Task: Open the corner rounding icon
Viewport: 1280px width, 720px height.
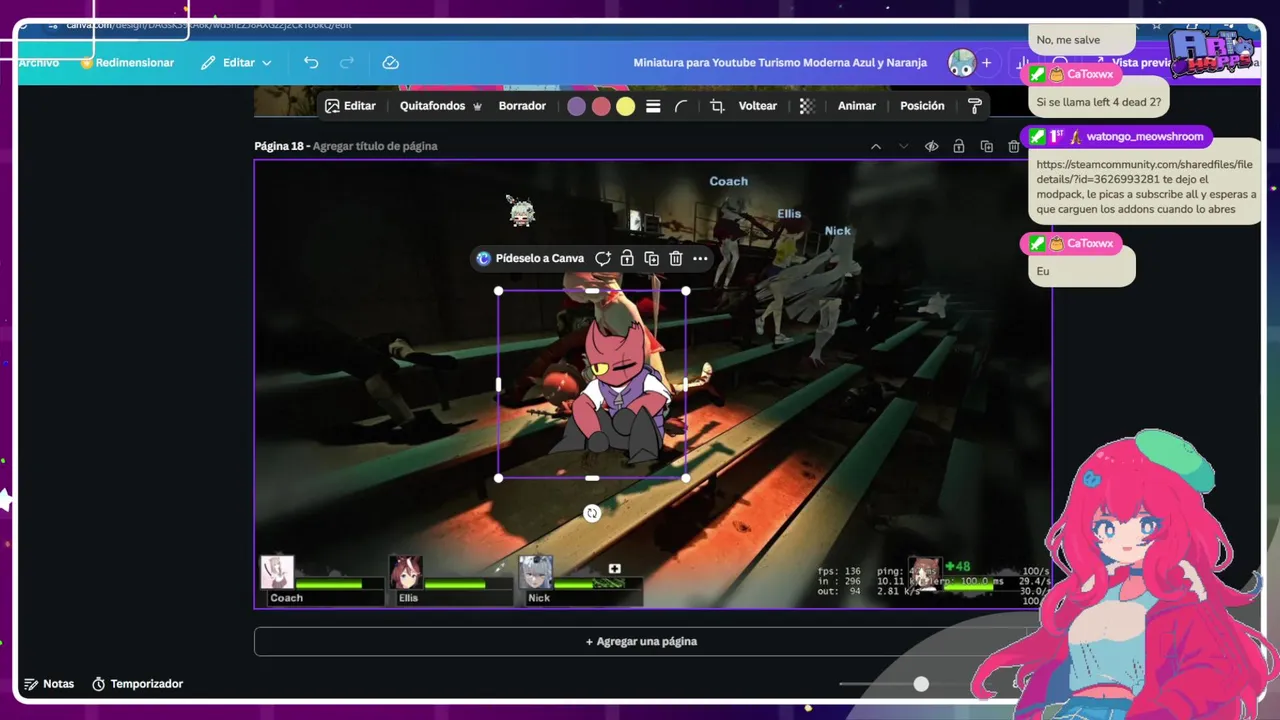Action: click(x=681, y=106)
